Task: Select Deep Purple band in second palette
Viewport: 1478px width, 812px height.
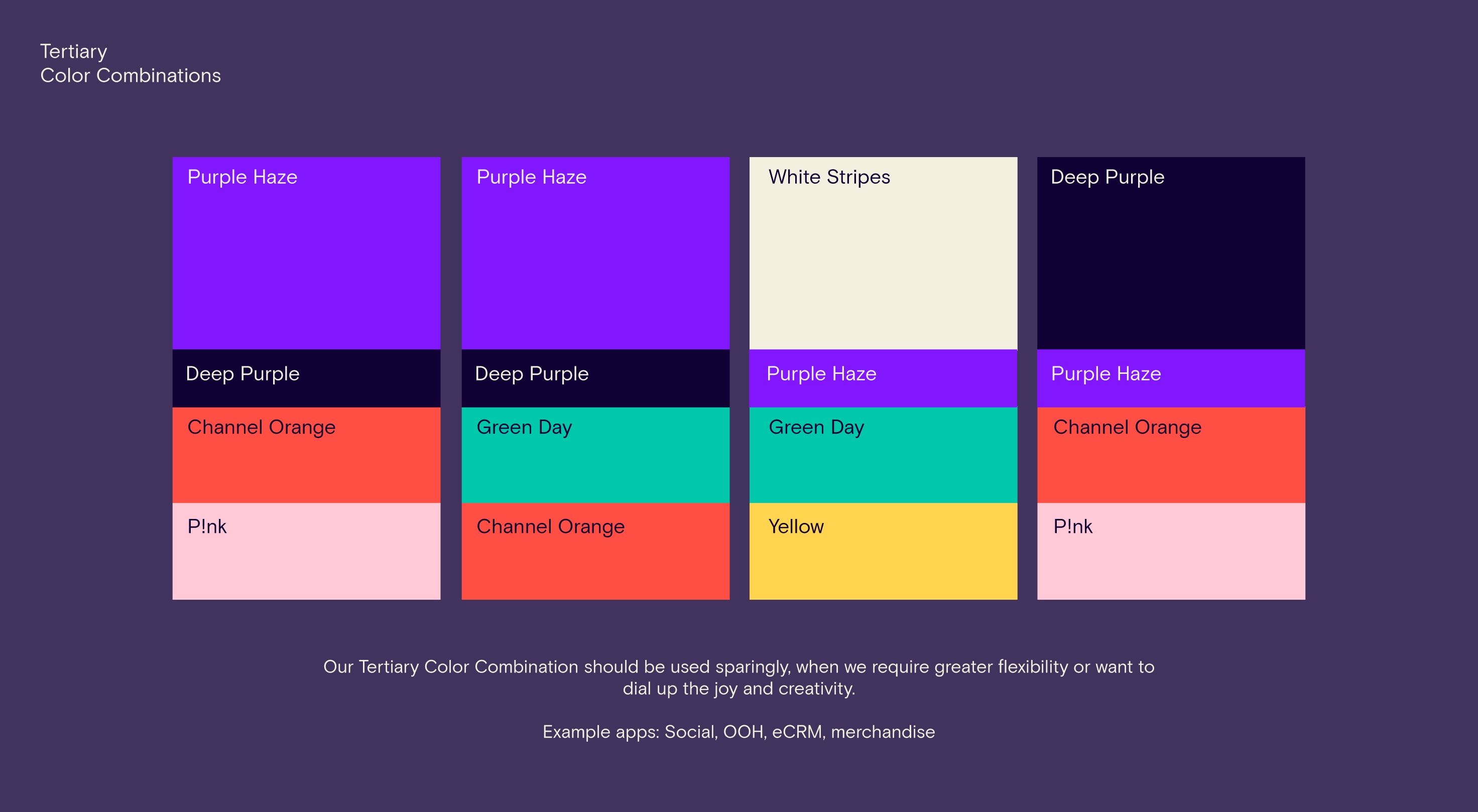Action: point(595,378)
